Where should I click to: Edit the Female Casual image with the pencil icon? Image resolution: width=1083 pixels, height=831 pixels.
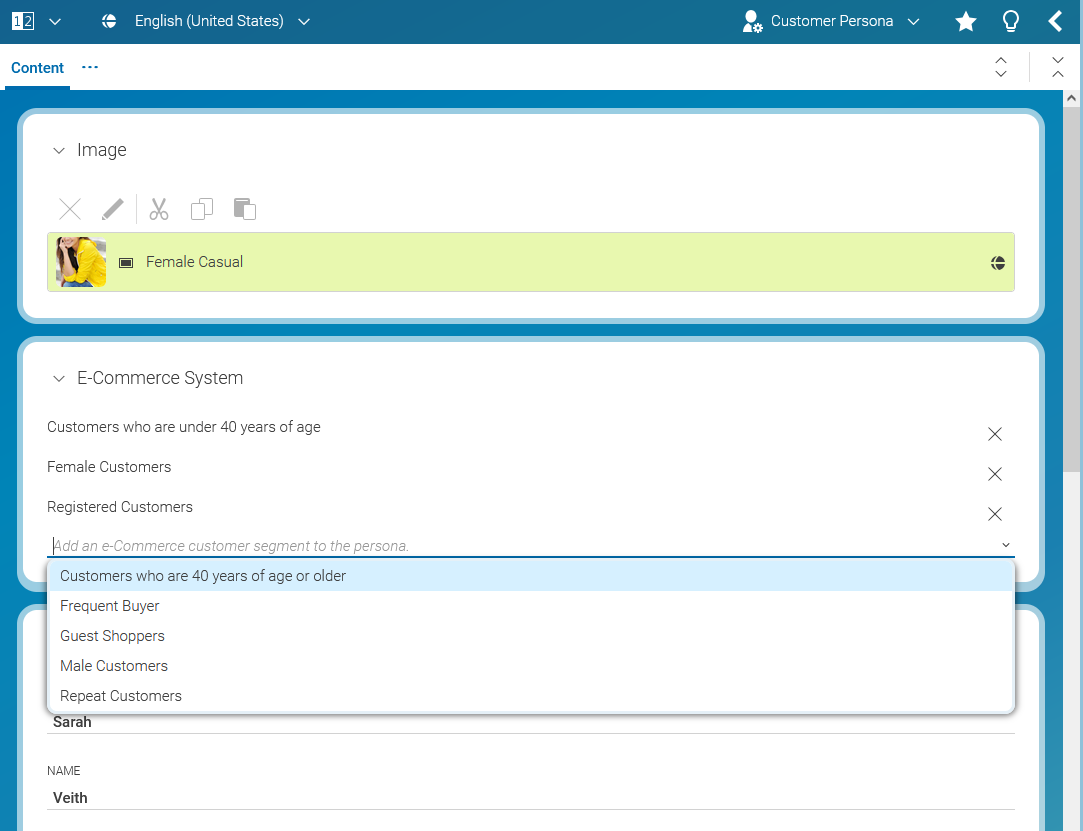(x=112, y=209)
